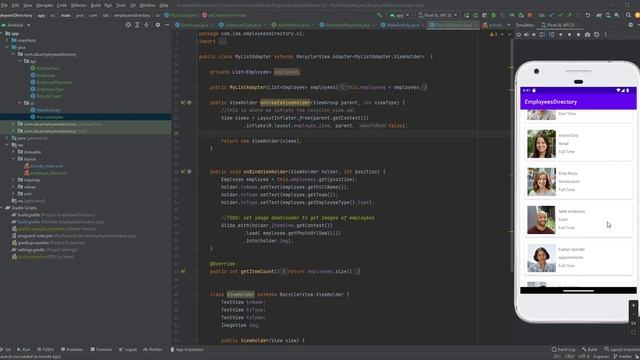Open the App Inspection tool window
Image resolution: width=640 pixels, height=360 pixels.
coord(187,349)
